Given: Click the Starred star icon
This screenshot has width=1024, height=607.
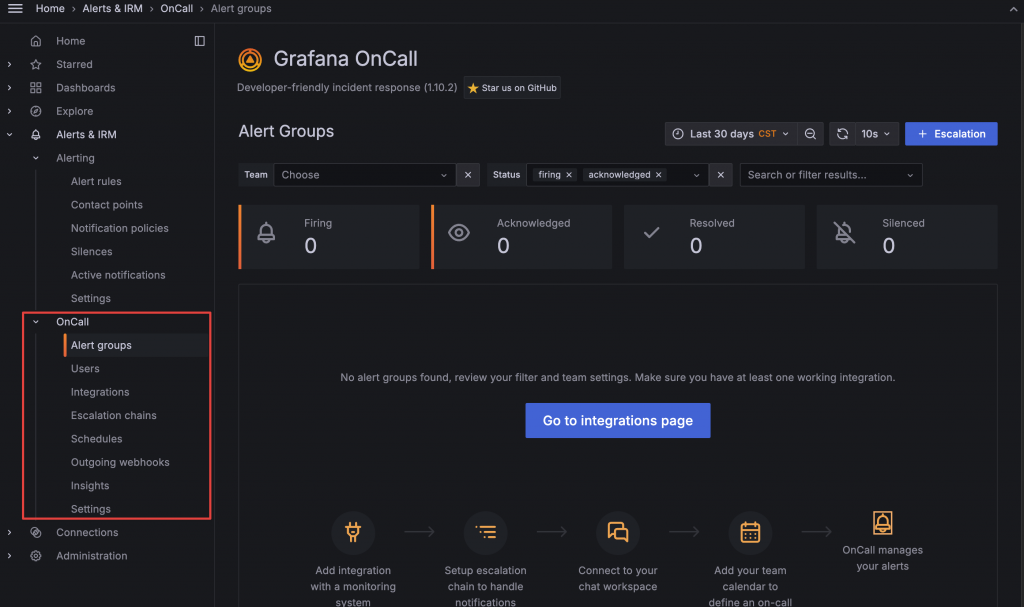Looking at the screenshot, I should click(36, 65).
